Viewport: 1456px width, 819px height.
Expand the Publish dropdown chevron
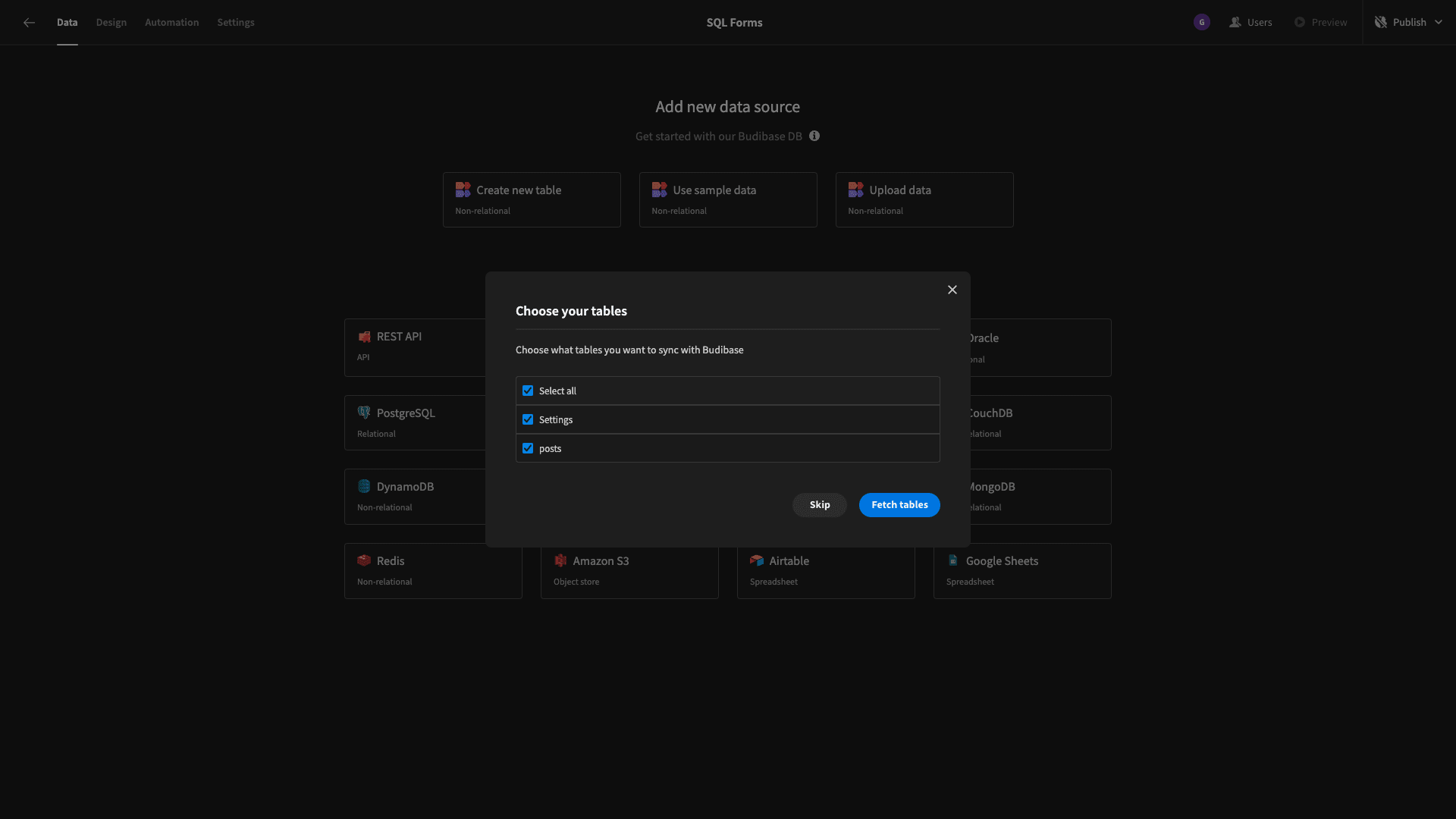(1439, 23)
